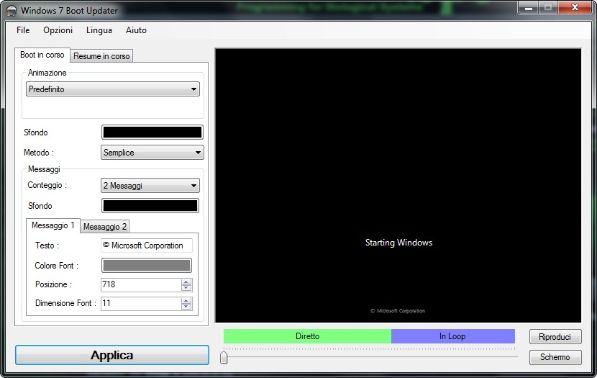The width and height of the screenshot is (597, 378).
Task: Decrease the Posizione value with down arrow
Action: tap(186, 288)
